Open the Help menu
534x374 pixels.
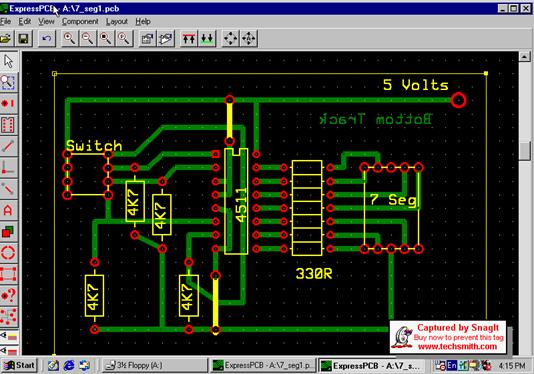[x=143, y=21]
